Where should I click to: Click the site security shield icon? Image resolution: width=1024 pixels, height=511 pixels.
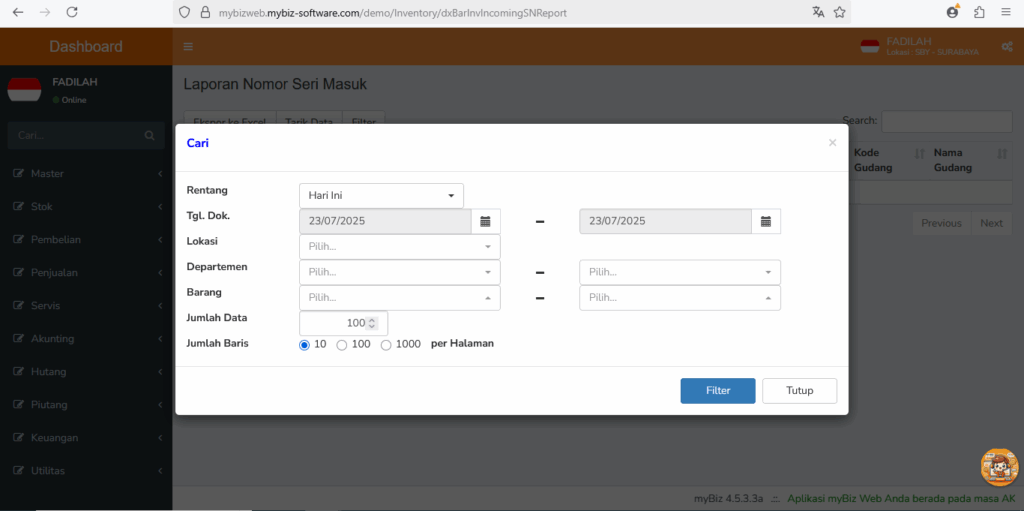tap(184, 12)
